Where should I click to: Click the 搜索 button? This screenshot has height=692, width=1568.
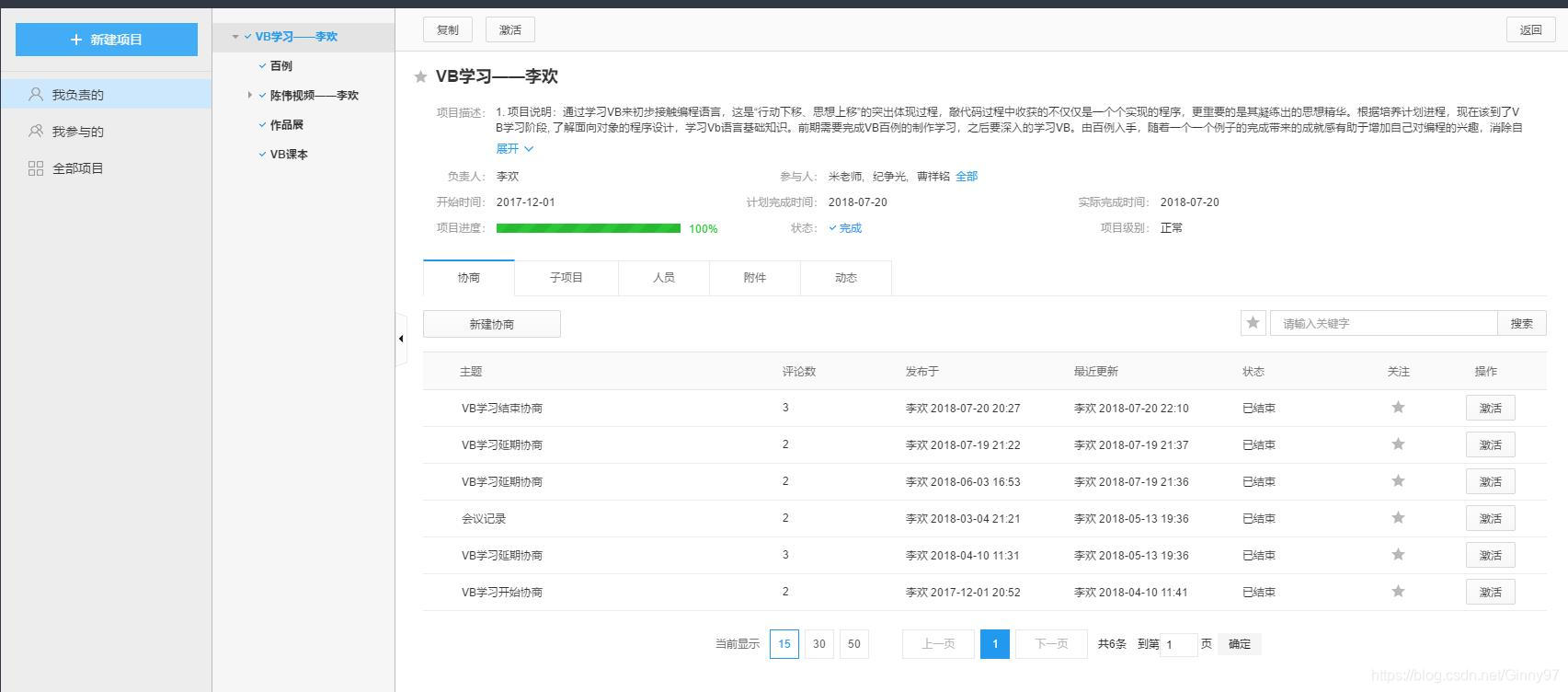(1522, 323)
